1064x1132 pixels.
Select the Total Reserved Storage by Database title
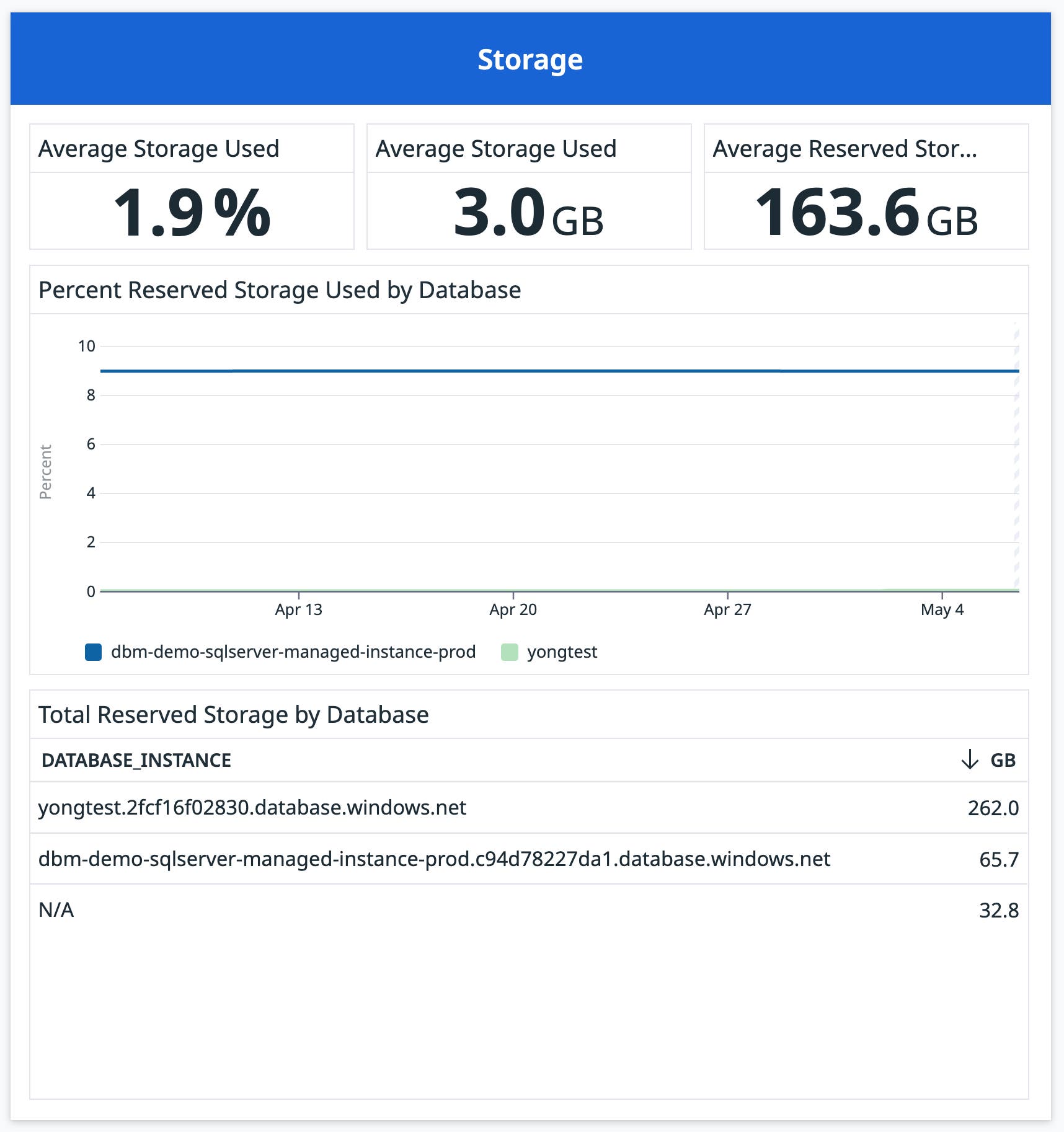[234, 714]
